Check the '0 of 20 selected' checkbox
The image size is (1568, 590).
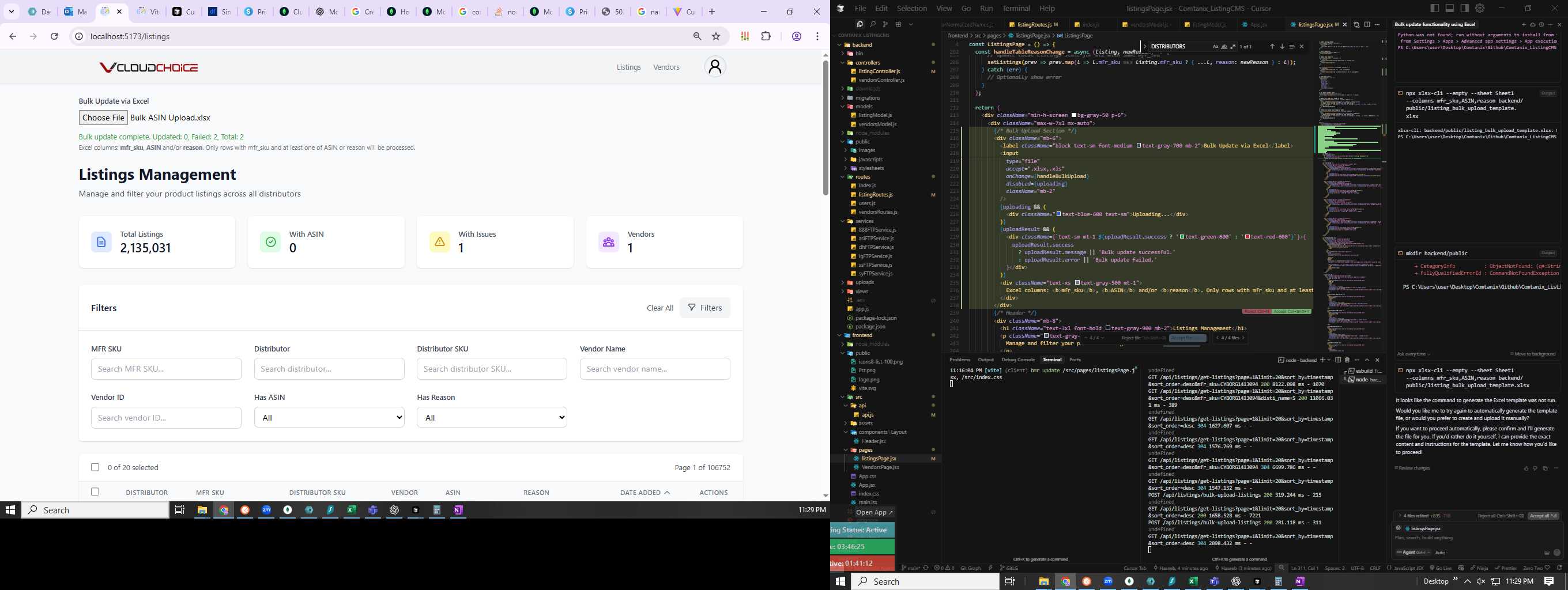tap(95, 467)
